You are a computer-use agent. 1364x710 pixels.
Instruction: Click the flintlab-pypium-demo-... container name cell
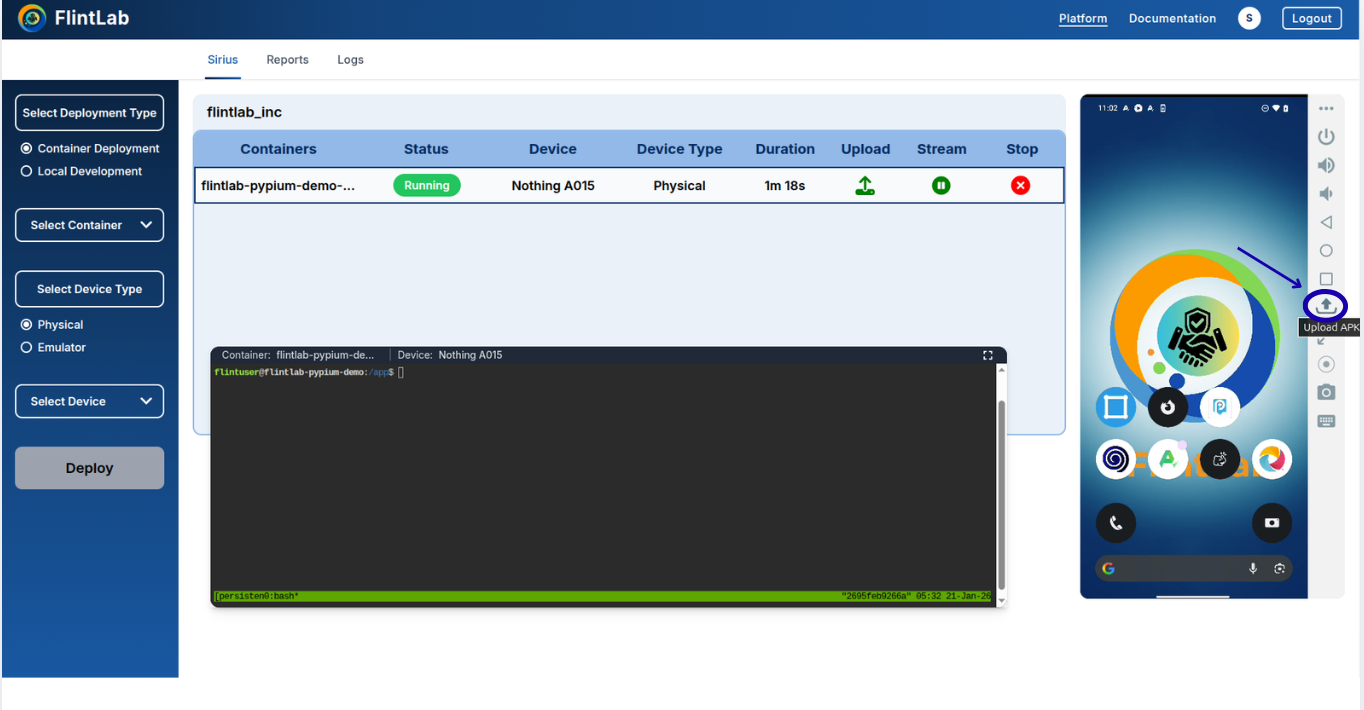click(278, 185)
